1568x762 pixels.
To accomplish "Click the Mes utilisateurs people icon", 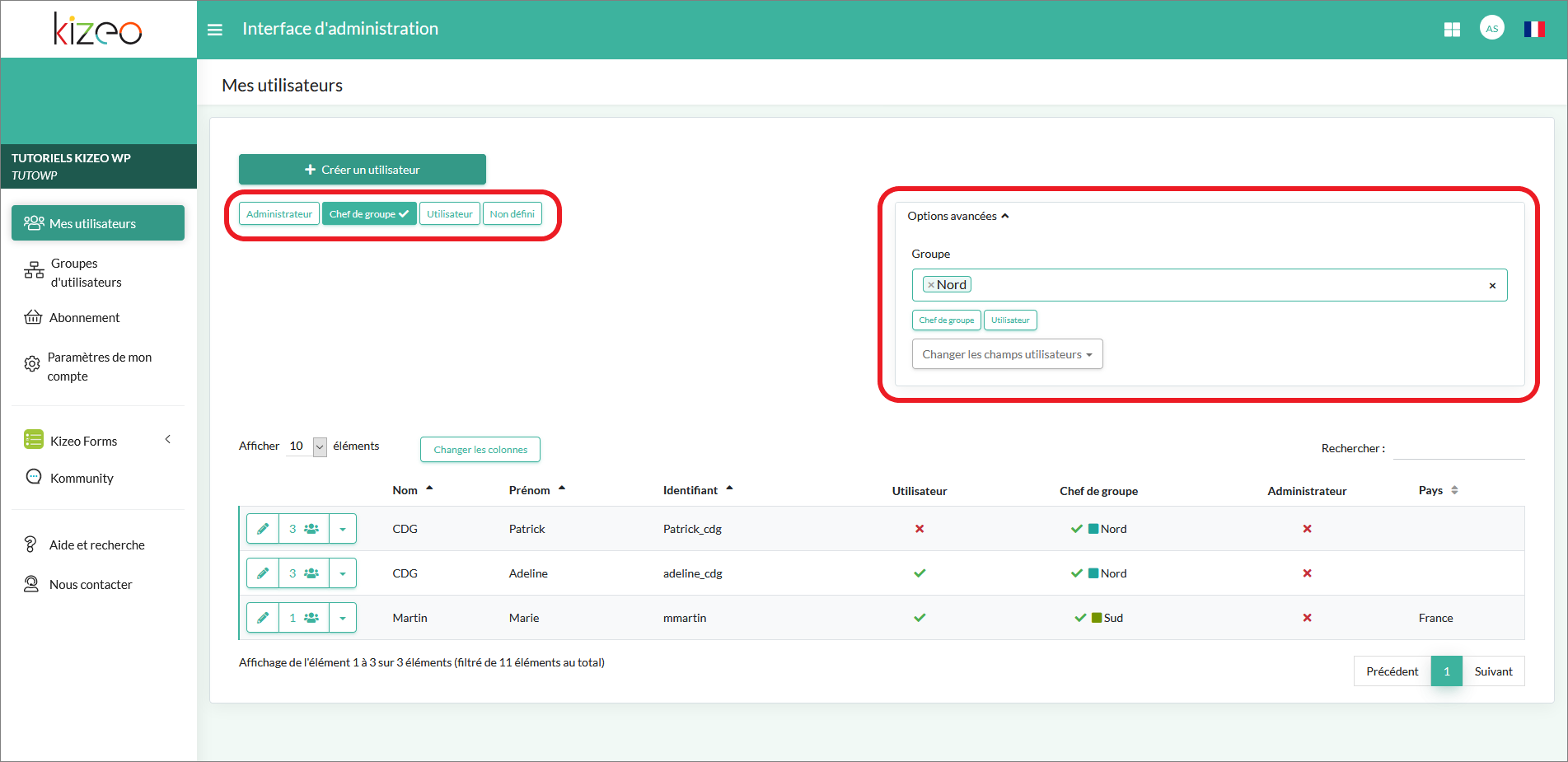I will (34, 223).
